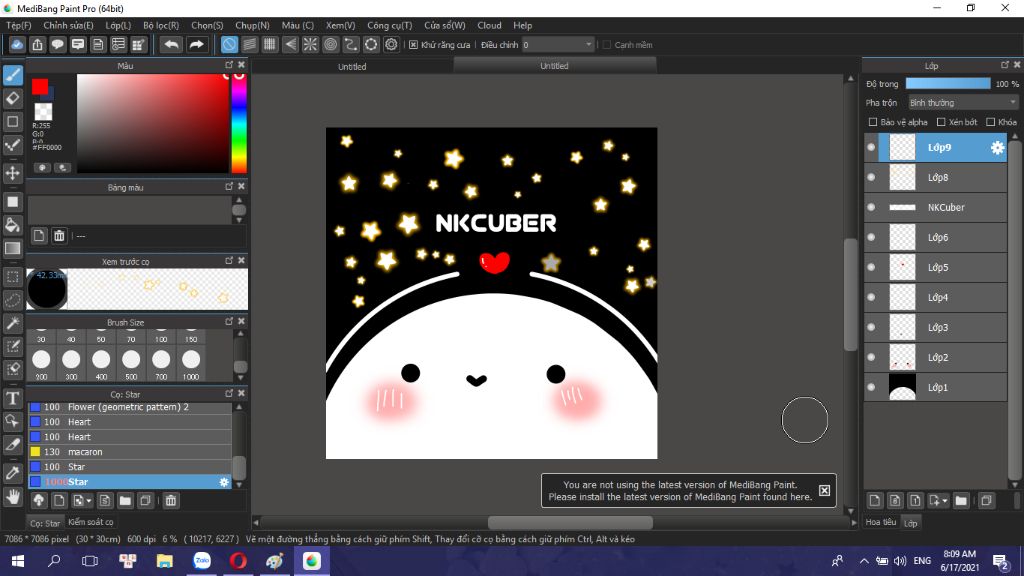Screen dimensions: 1024x576
Task: Enable the Xén bớt checkbox
Action: coord(941,122)
